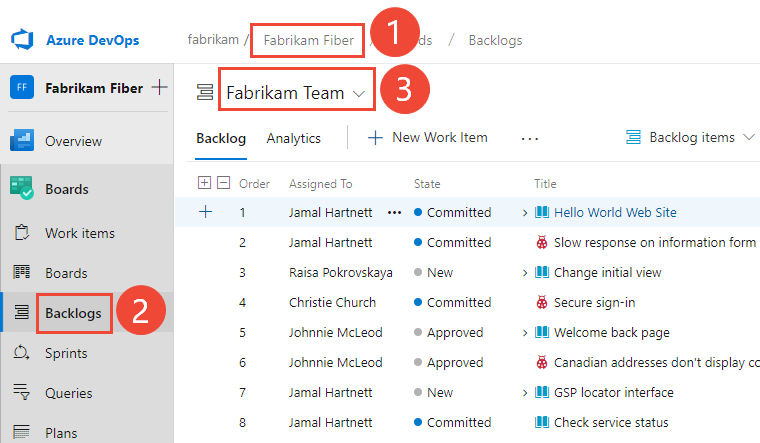
Task: Expand all rows with plus box icon
Action: [205, 183]
